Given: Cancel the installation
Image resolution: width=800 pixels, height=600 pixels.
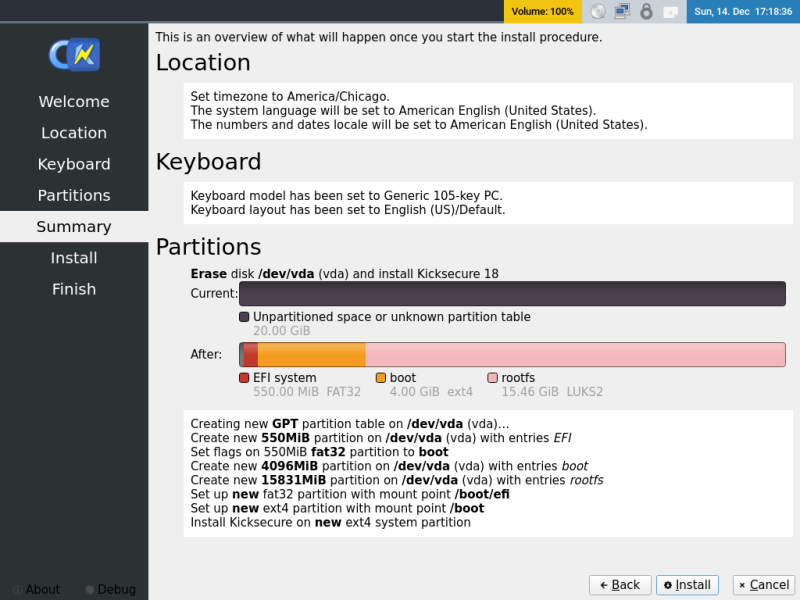Looking at the screenshot, I should [763, 585].
